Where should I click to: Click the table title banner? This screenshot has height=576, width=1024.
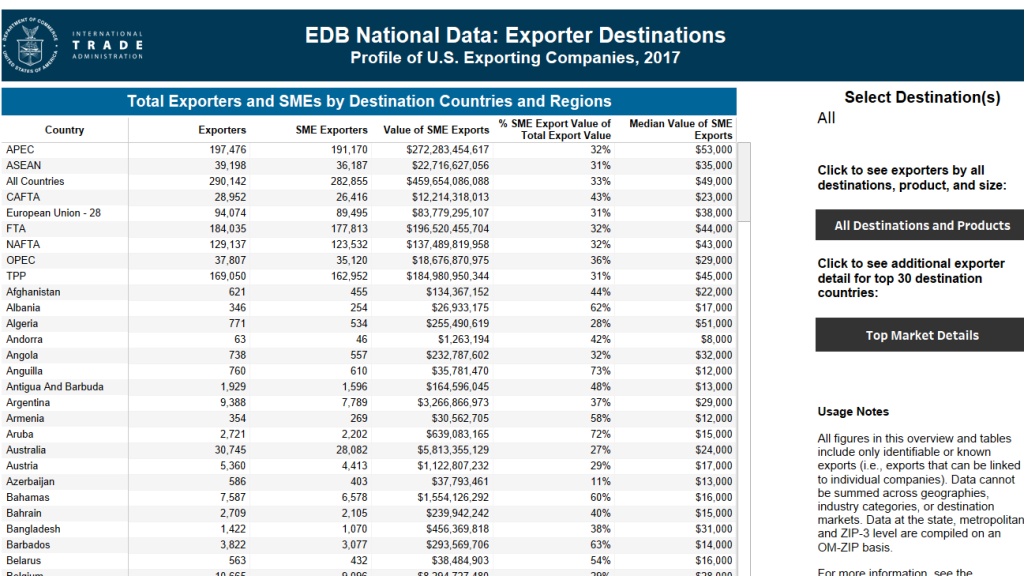tap(369, 101)
